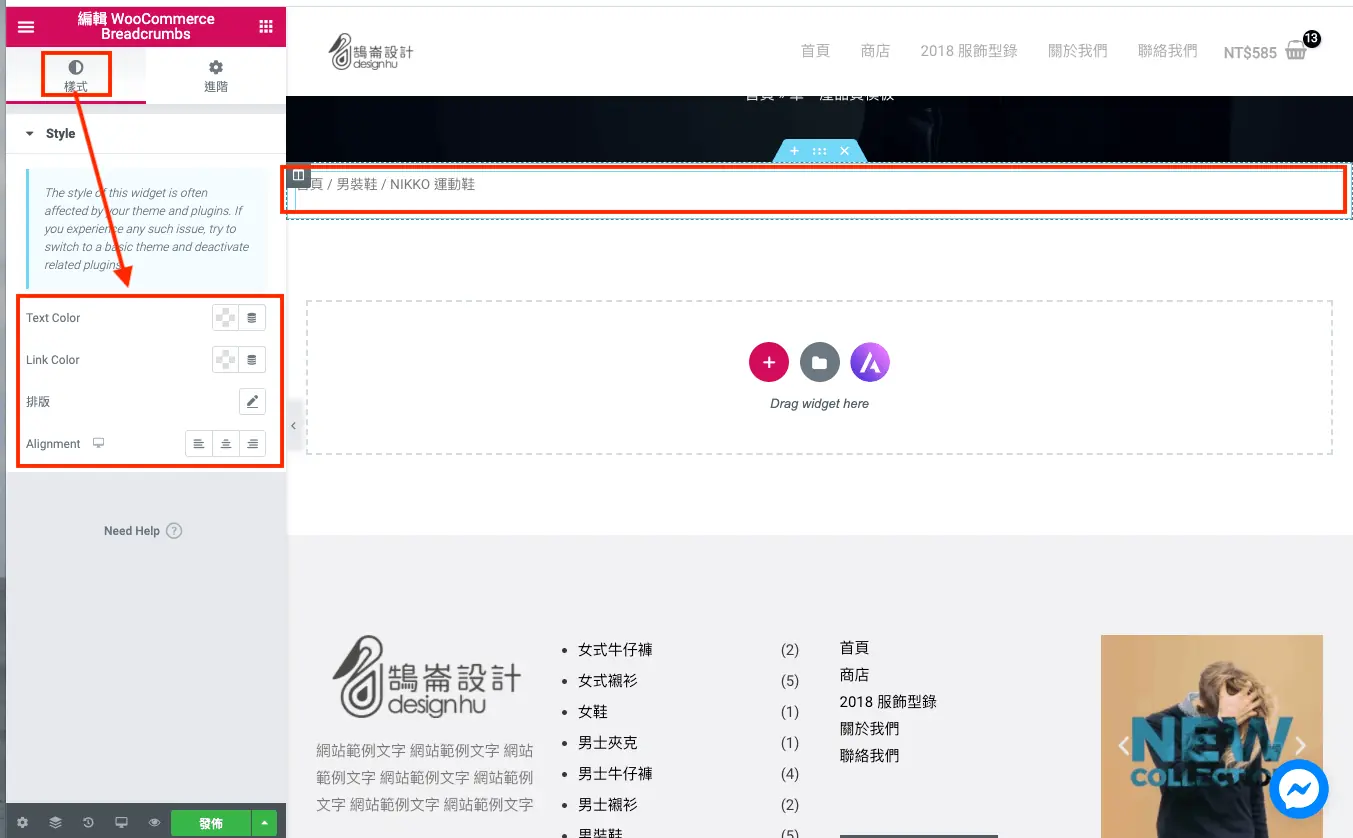1353x838 pixels.
Task: Expand the save options arrow beside 發佈
Action: [264, 823]
